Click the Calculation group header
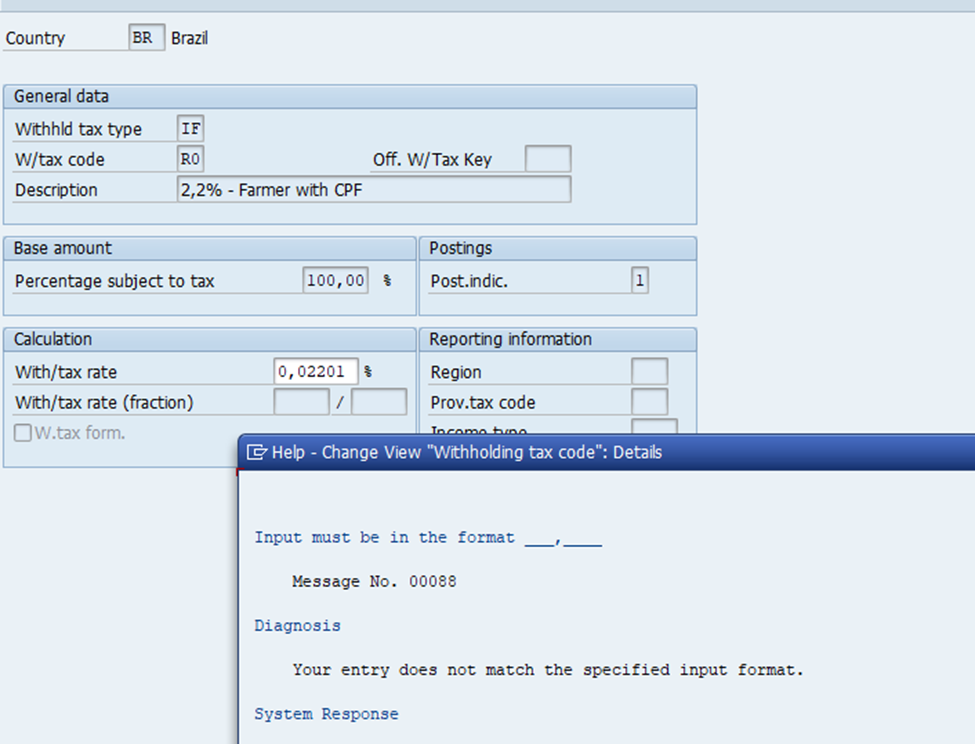 click(x=210, y=339)
